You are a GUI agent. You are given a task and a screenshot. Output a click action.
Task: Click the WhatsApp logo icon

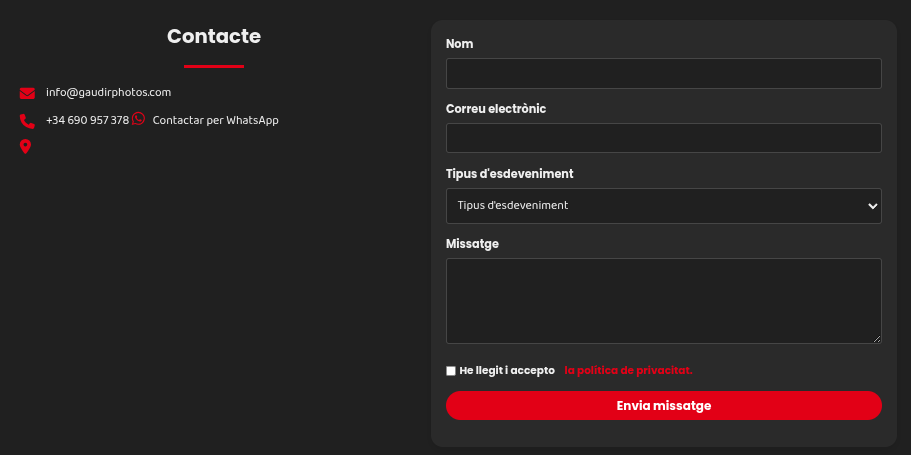[x=139, y=119]
